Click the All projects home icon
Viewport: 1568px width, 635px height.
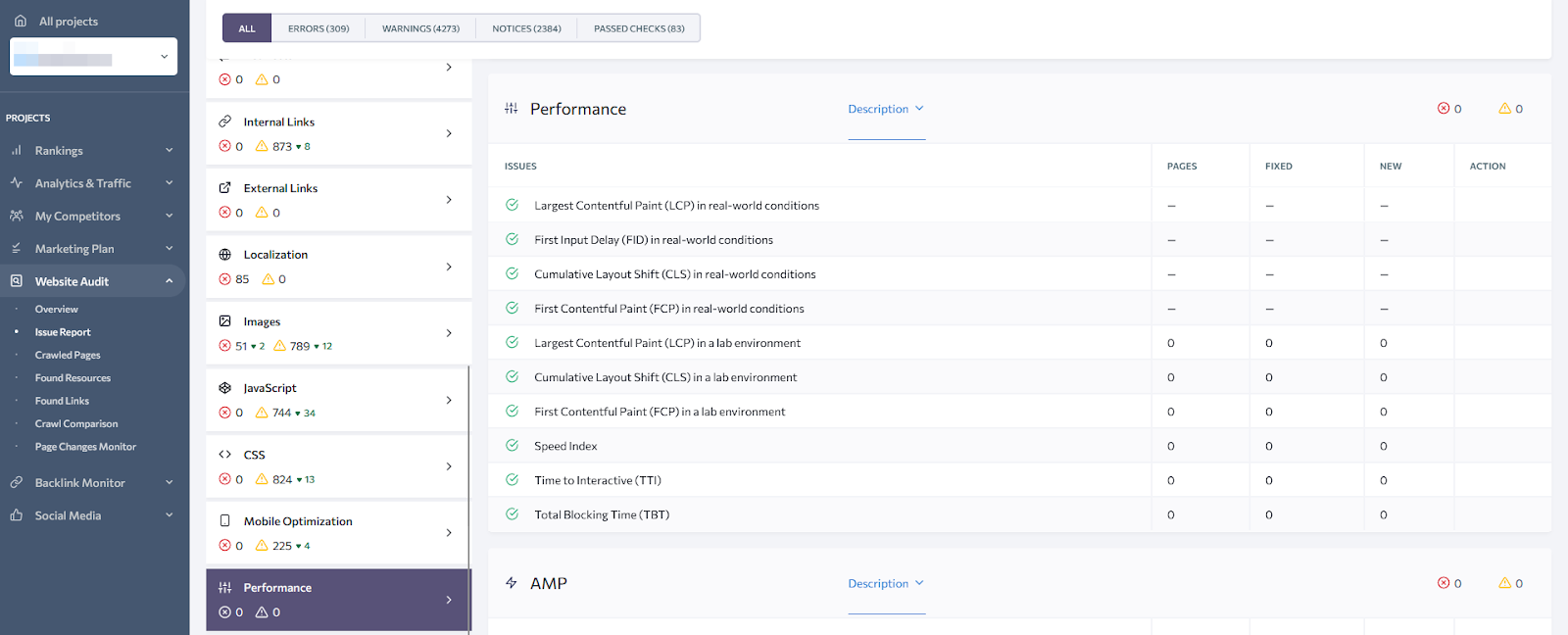coord(21,21)
